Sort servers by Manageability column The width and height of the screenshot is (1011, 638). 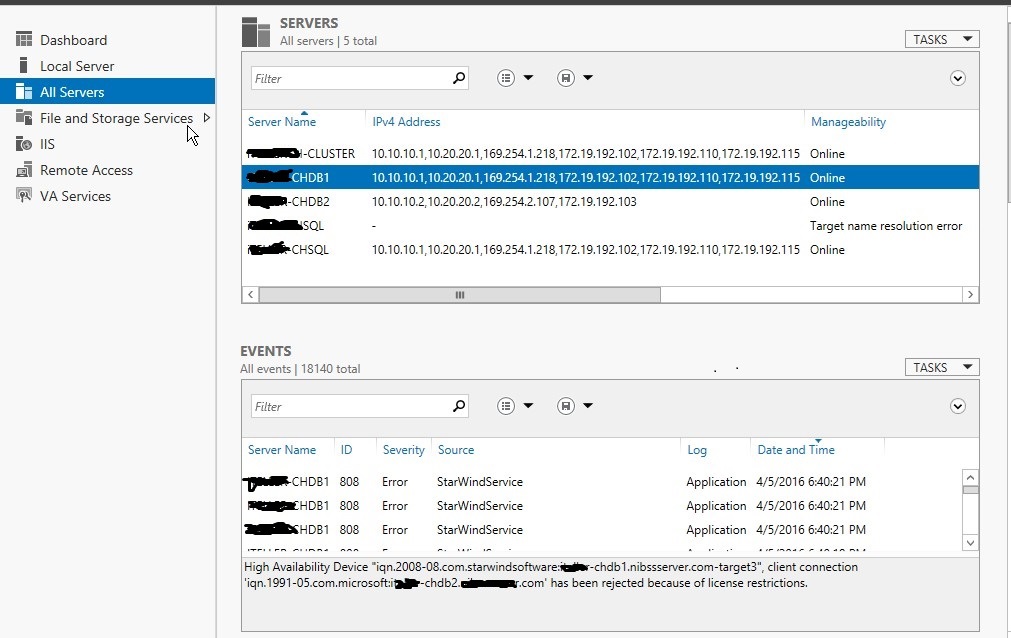(x=848, y=121)
